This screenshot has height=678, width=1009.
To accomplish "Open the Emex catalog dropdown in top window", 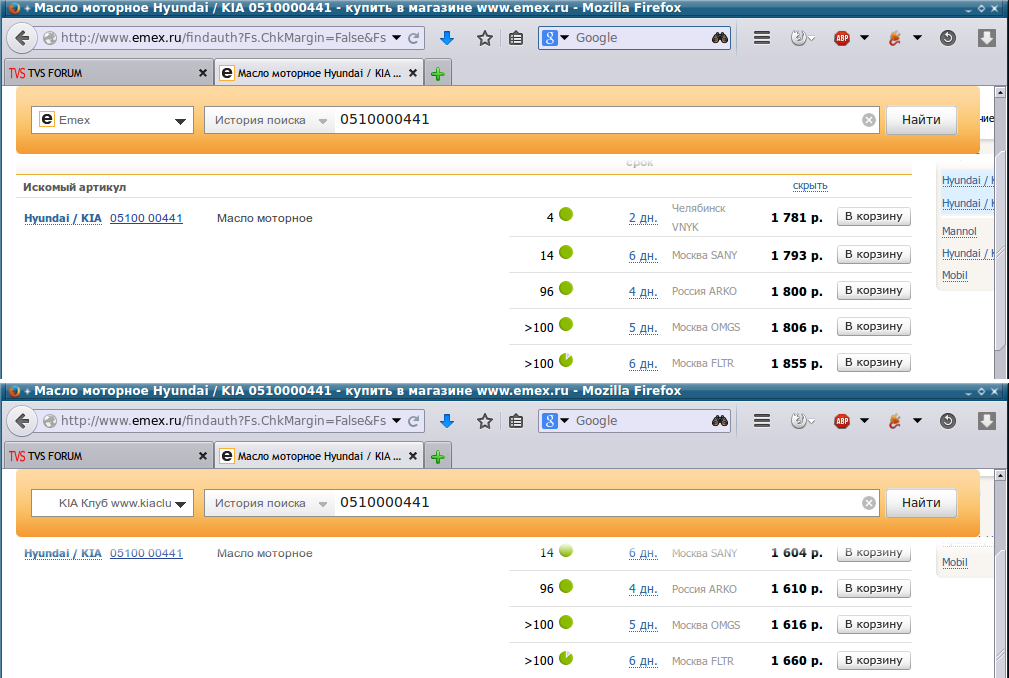I will point(113,120).
